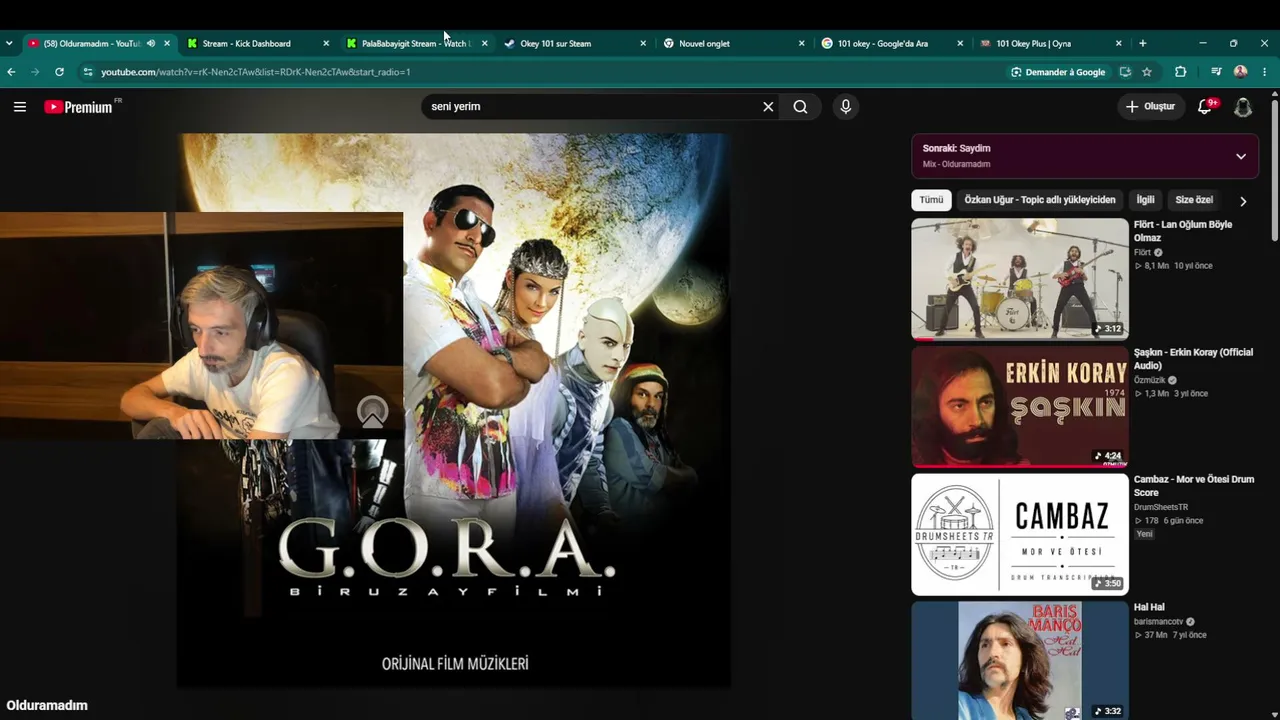Open the Özmüzik channel name

[1149, 380]
